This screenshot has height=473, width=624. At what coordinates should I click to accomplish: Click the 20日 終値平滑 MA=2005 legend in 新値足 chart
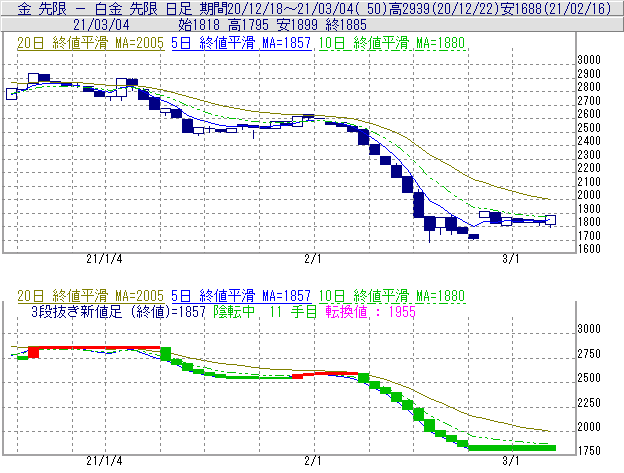90,296
